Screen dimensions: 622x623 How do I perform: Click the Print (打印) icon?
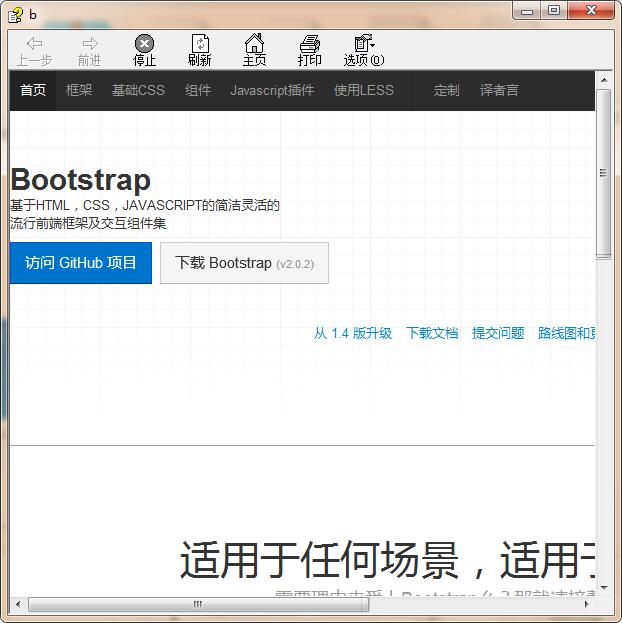click(x=310, y=51)
